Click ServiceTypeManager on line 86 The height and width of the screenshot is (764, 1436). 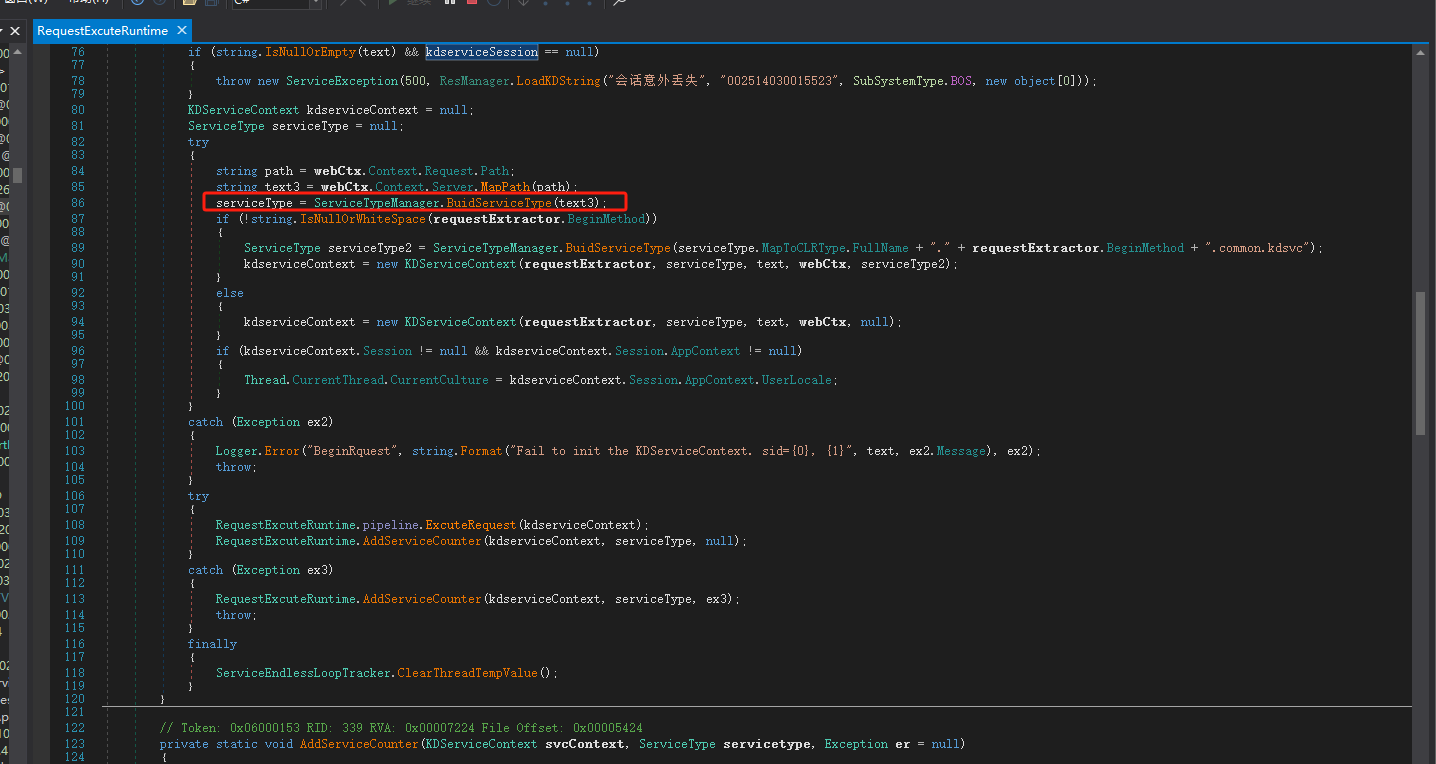coord(376,203)
